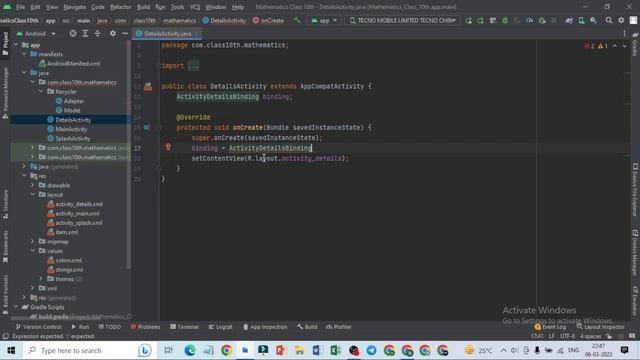Viewport: 640px width, 360px height.
Task: Expand the folded import block
Action: 193,66
